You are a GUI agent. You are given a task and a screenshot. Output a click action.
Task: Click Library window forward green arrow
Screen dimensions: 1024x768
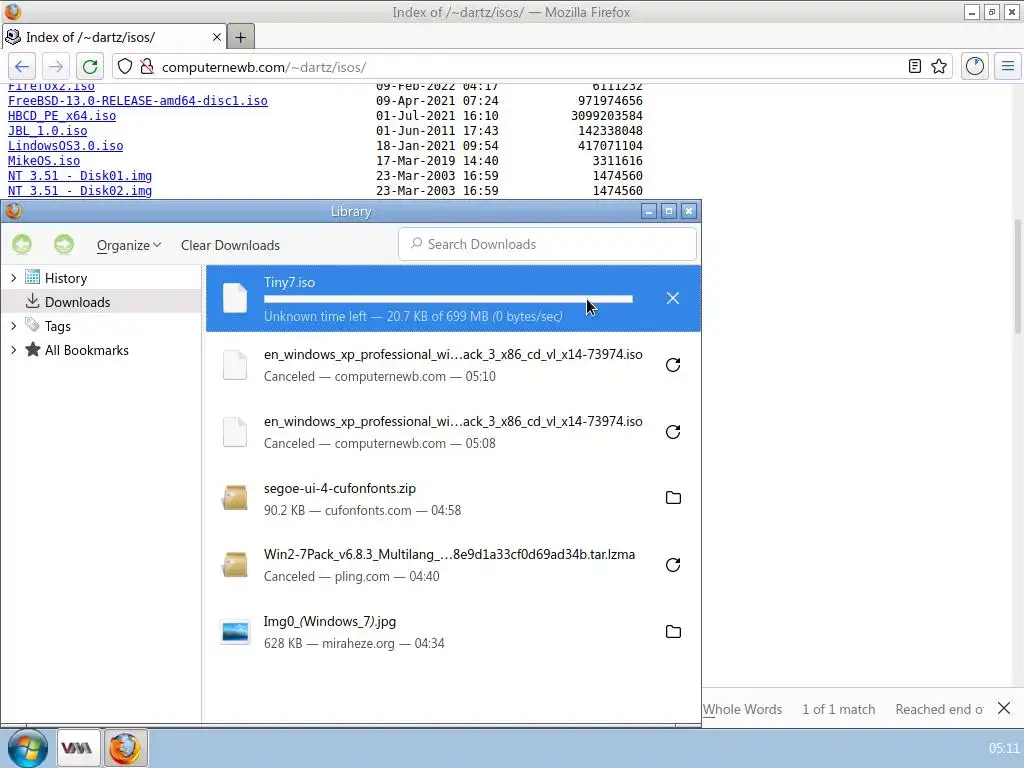point(64,244)
